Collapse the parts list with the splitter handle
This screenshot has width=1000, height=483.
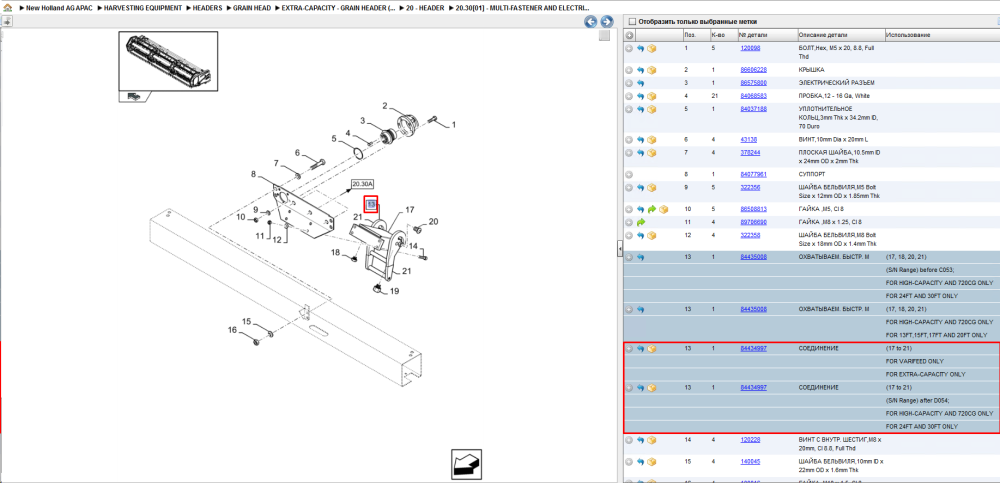point(620,249)
